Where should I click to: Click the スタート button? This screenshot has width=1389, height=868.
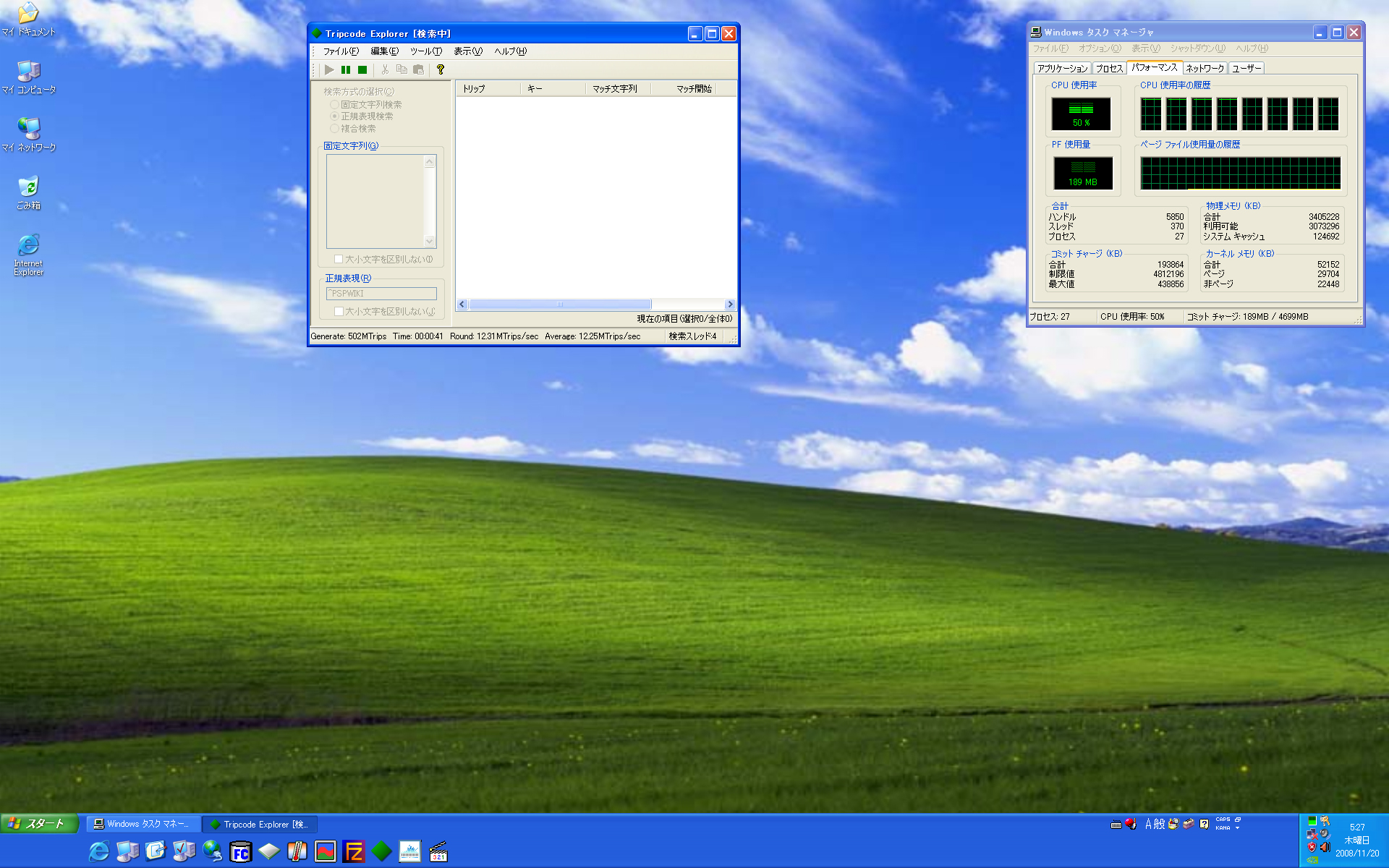pyautogui.click(x=39, y=823)
